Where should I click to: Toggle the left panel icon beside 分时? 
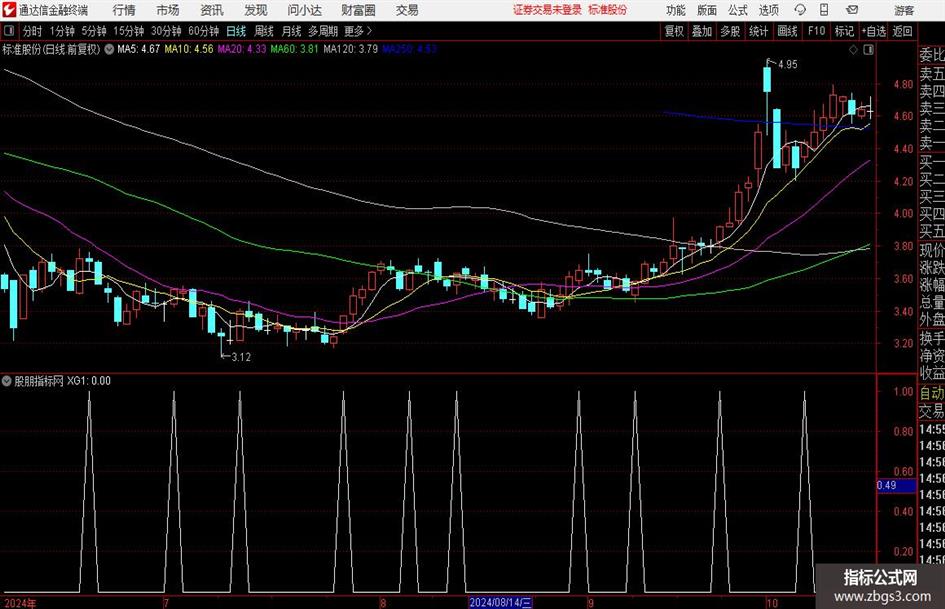8,31
